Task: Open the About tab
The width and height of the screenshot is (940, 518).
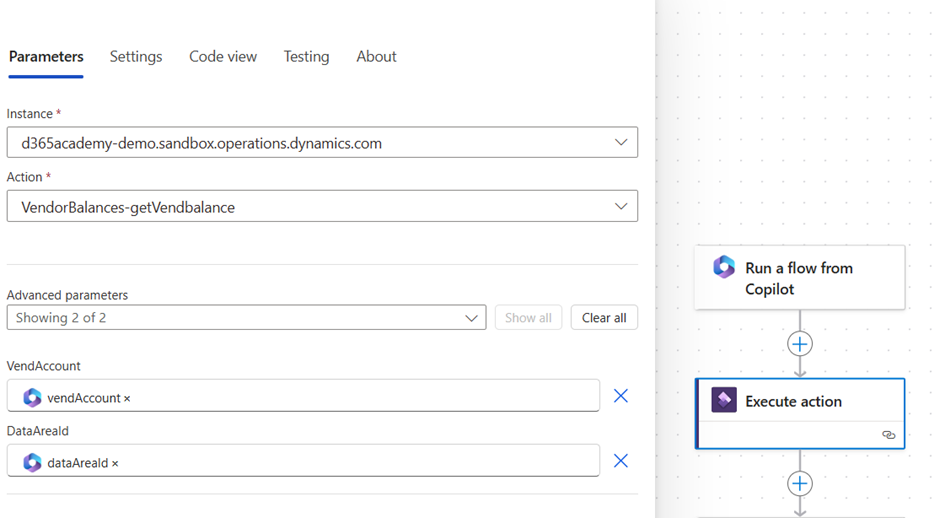Action: (x=376, y=57)
